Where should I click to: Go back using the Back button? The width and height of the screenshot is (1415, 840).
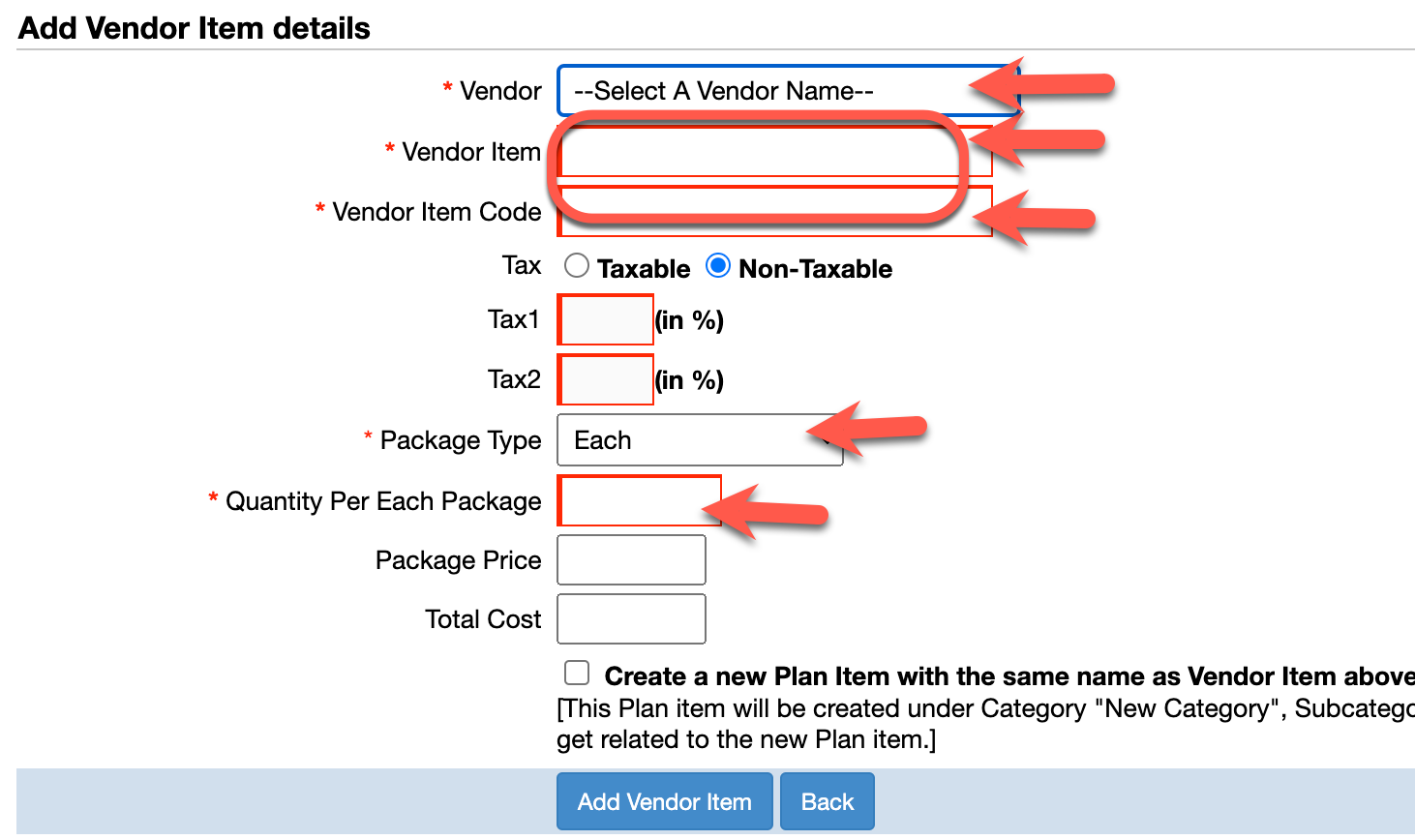[x=828, y=801]
